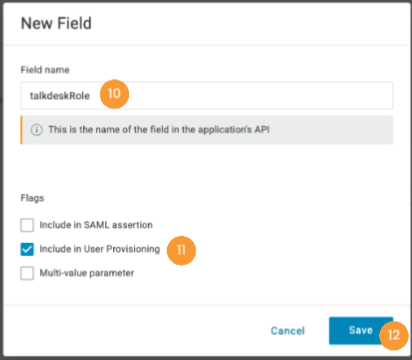Click the orange step 12 marker
The image size is (412, 360).
pos(394,335)
